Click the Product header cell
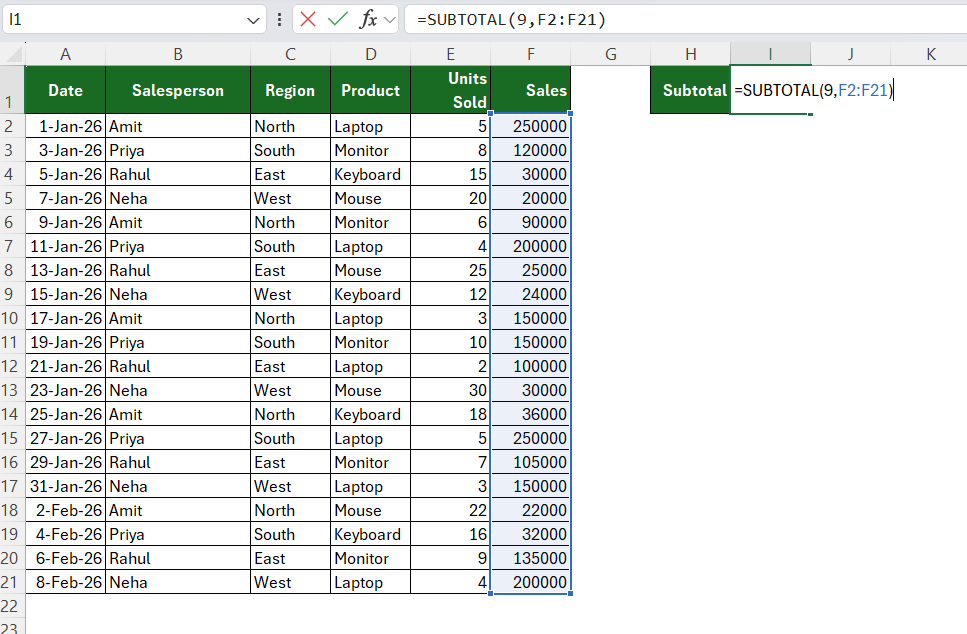The height and width of the screenshot is (634, 967). click(371, 90)
